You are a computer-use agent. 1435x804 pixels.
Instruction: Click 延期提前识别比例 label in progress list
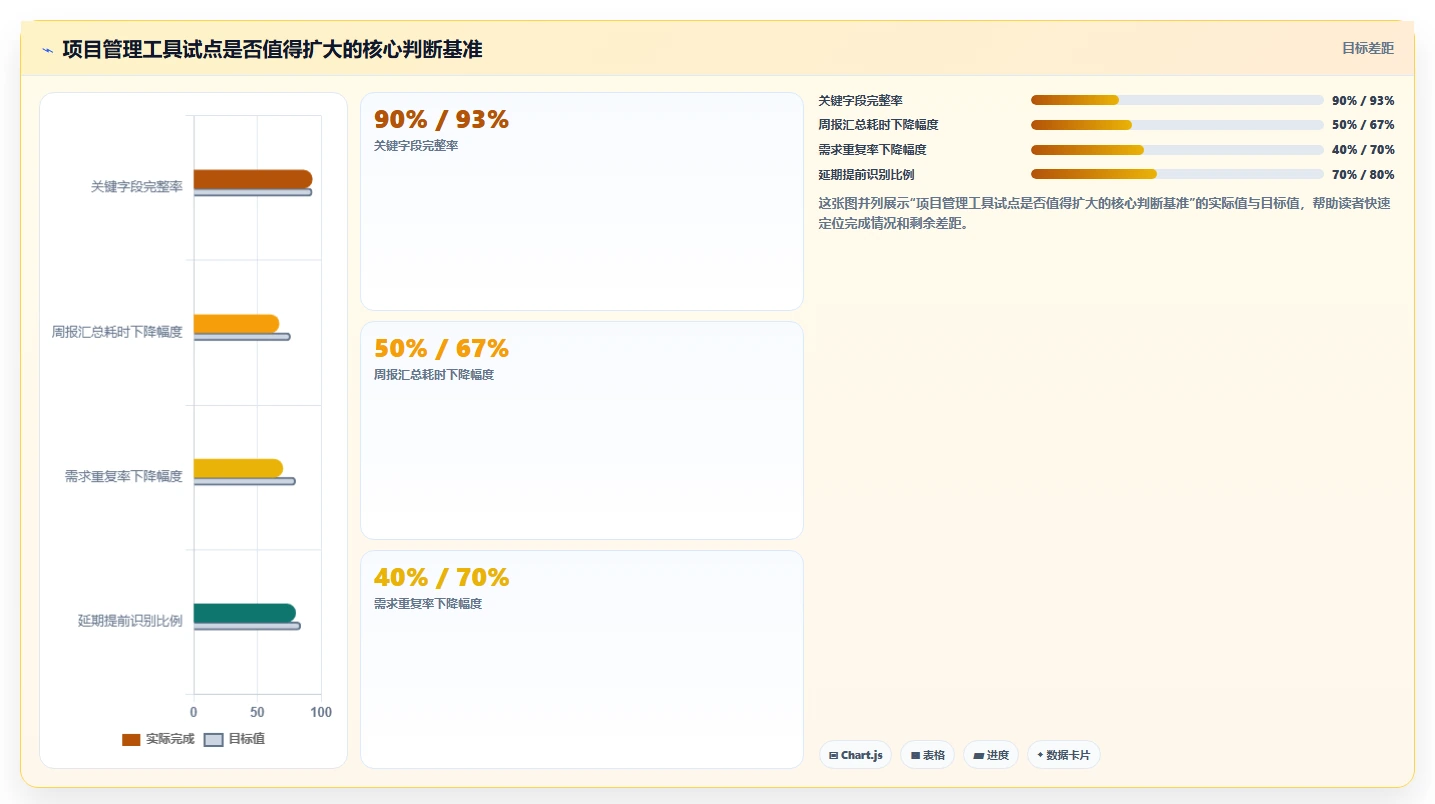click(x=866, y=175)
